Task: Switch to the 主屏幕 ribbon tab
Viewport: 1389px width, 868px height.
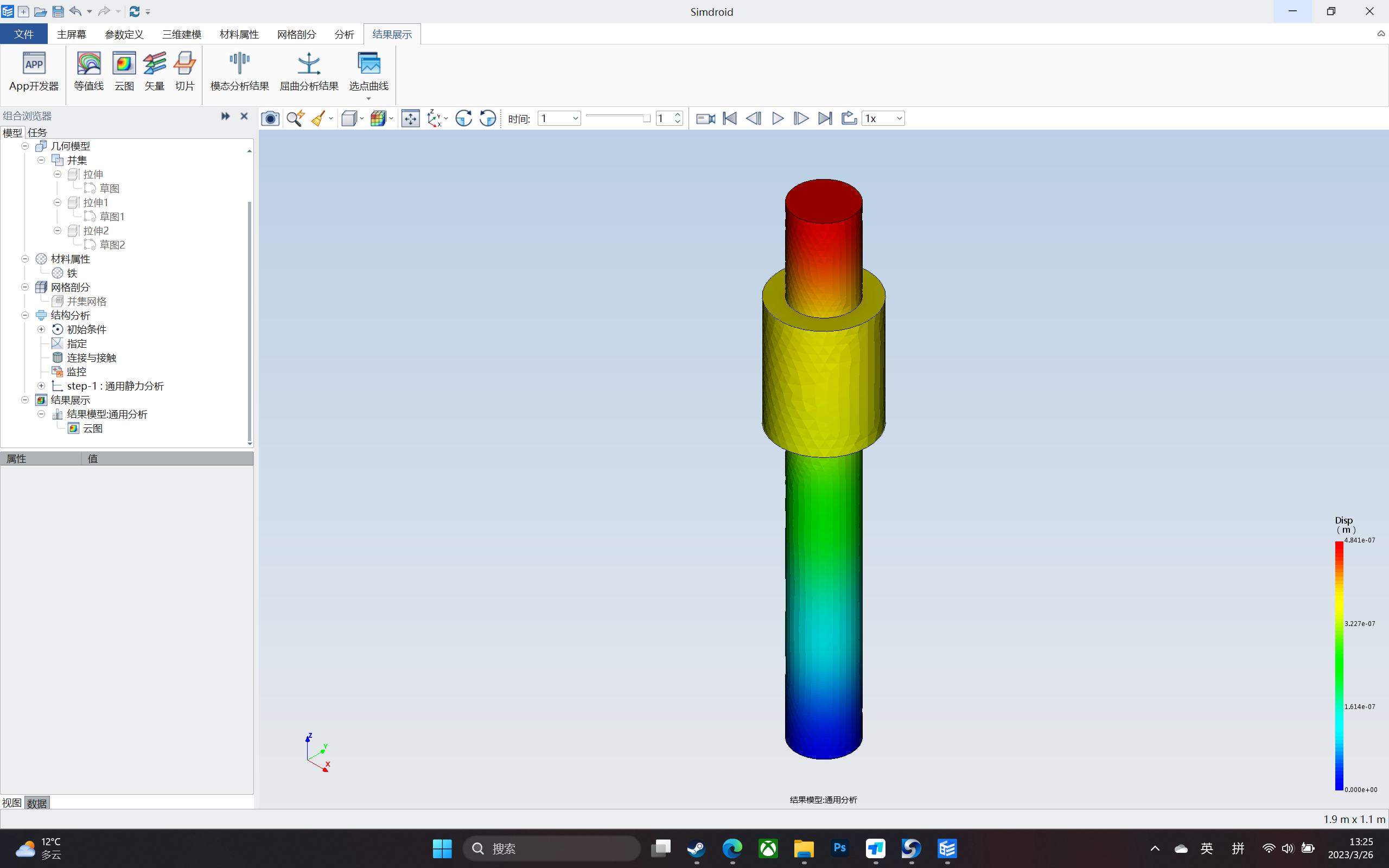Action: [x=71, y=34]
